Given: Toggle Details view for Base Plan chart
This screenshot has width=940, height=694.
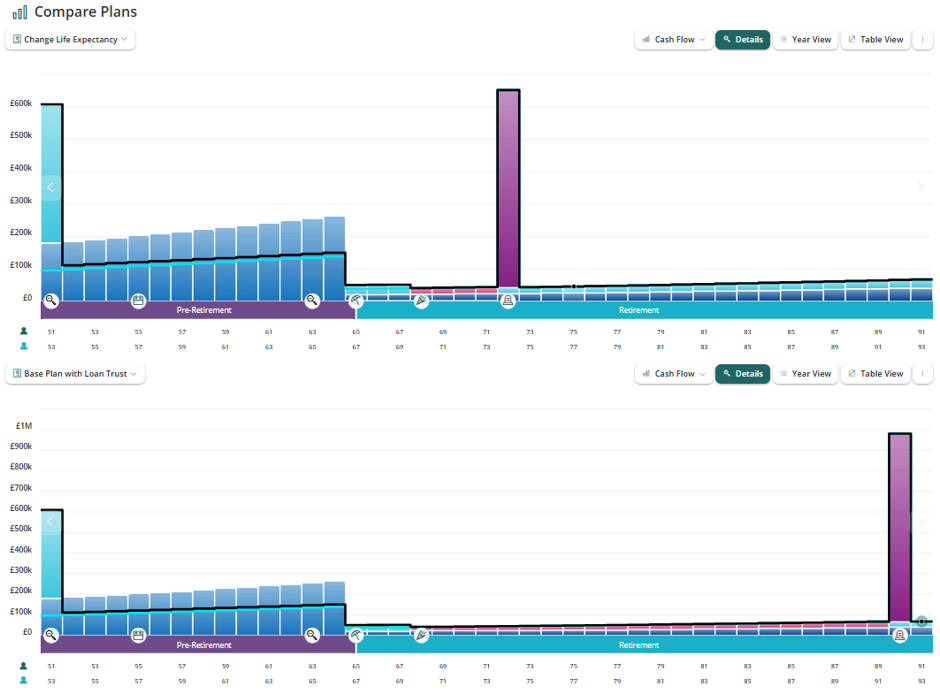Looking at the screenshot, I should click(742, 374).
